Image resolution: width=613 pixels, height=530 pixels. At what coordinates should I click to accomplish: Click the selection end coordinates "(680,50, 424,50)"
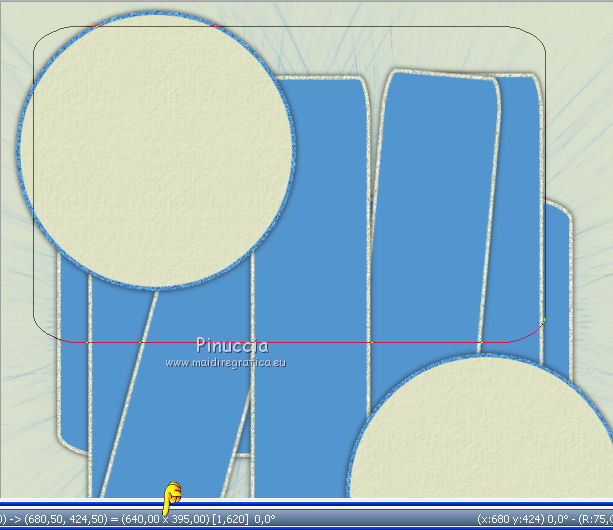[x=66, y=519]
